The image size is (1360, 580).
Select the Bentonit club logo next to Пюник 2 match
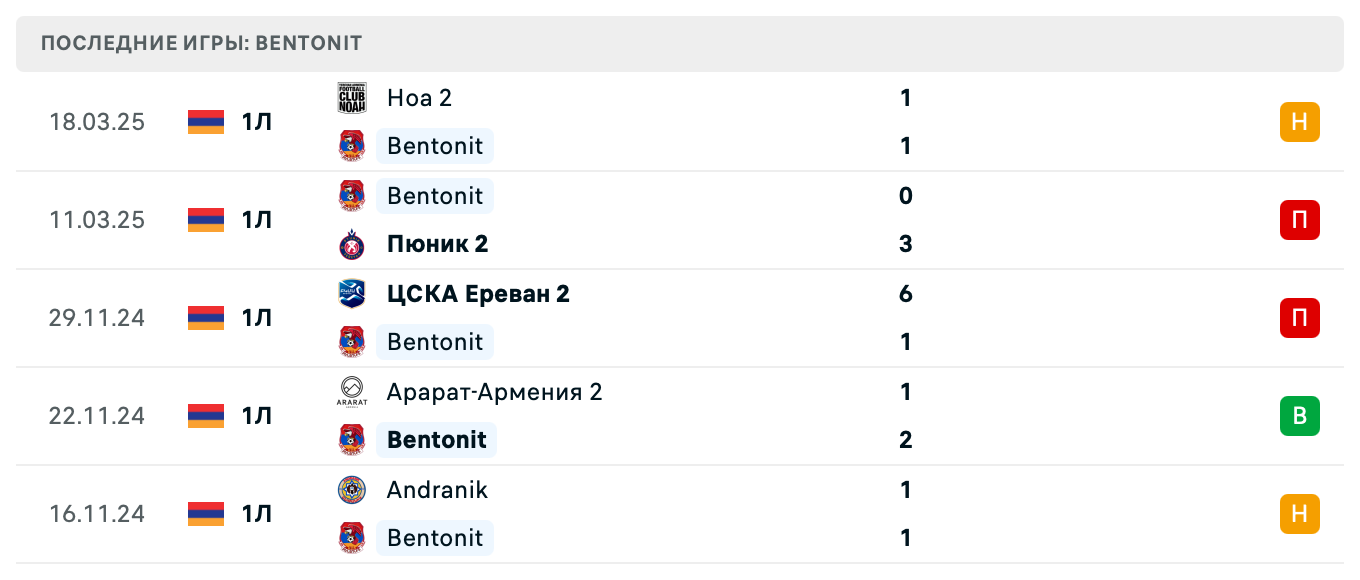352,196
